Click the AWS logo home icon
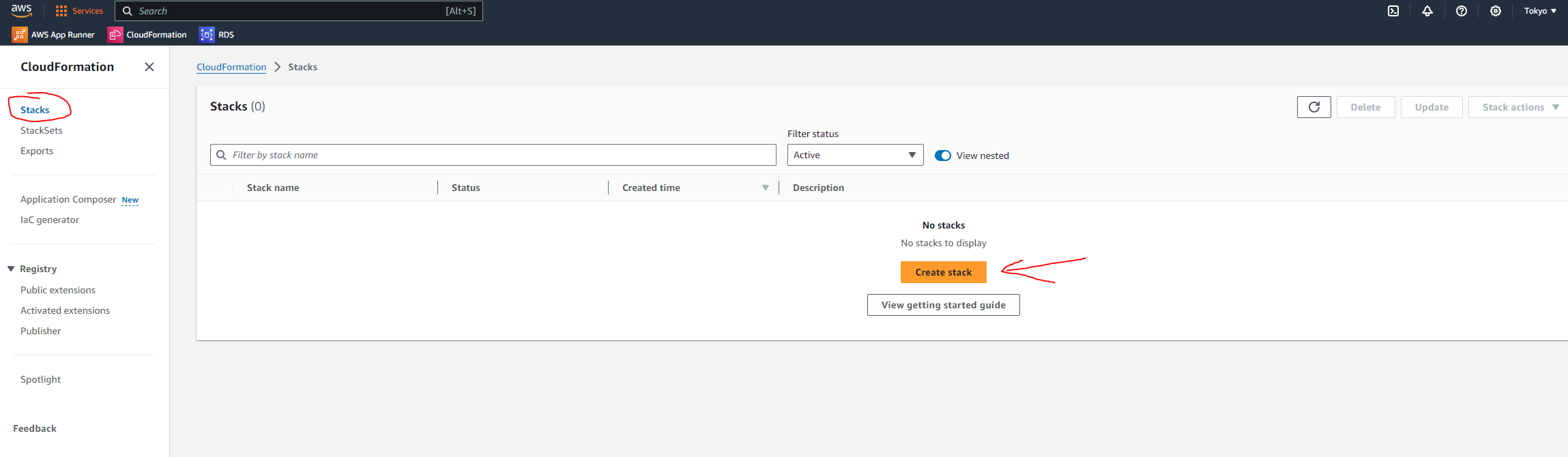Viewport: 1568px width, 457px height. 21,10
